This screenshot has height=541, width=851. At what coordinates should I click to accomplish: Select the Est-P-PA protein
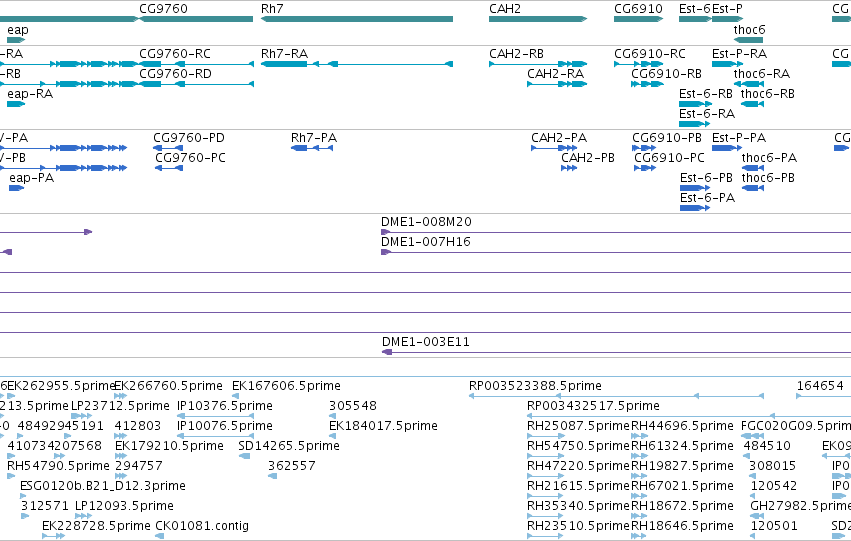click(727, 148)
